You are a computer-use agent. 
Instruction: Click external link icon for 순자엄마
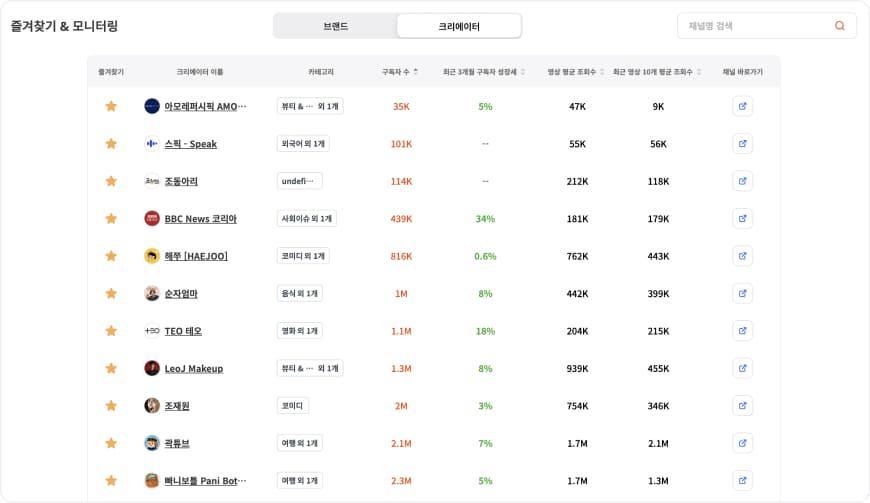[742, 294]
